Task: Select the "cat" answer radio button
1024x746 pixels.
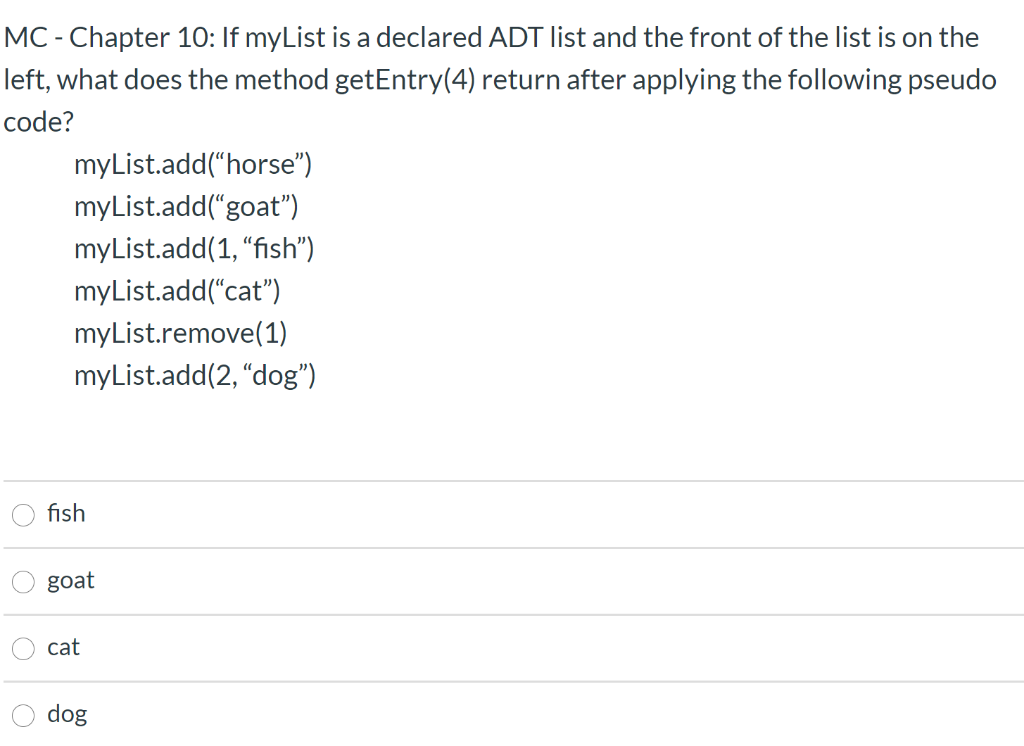Action: click(22, 648)
